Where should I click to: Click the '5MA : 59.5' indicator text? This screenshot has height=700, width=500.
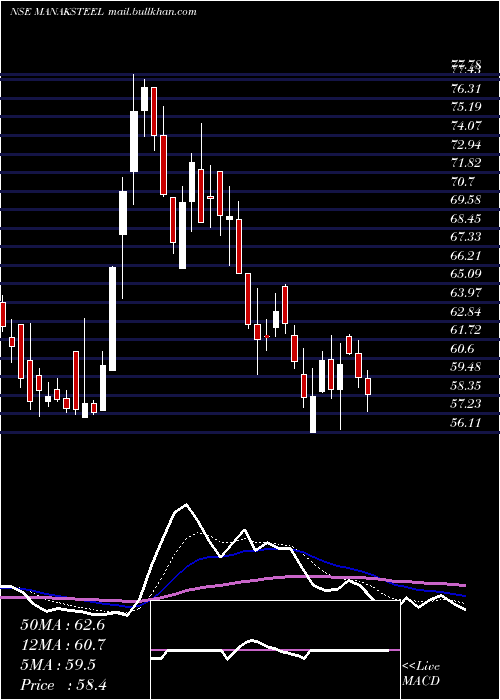pos(58,665)
